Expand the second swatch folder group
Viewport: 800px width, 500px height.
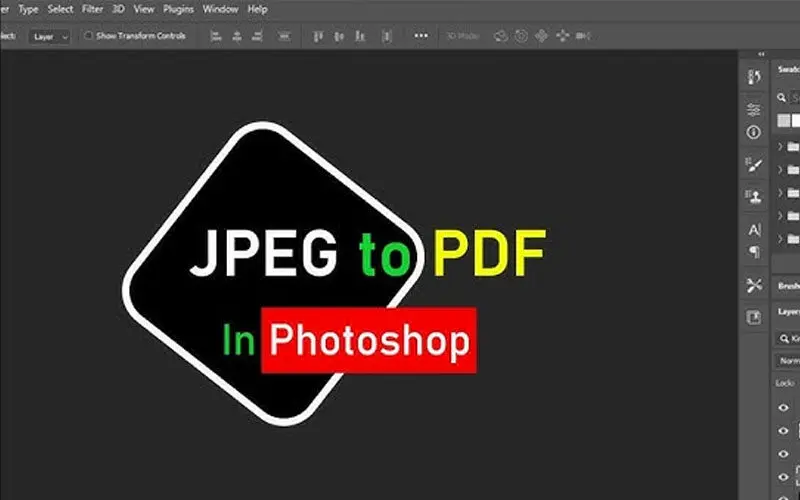[x=780, y=169]
